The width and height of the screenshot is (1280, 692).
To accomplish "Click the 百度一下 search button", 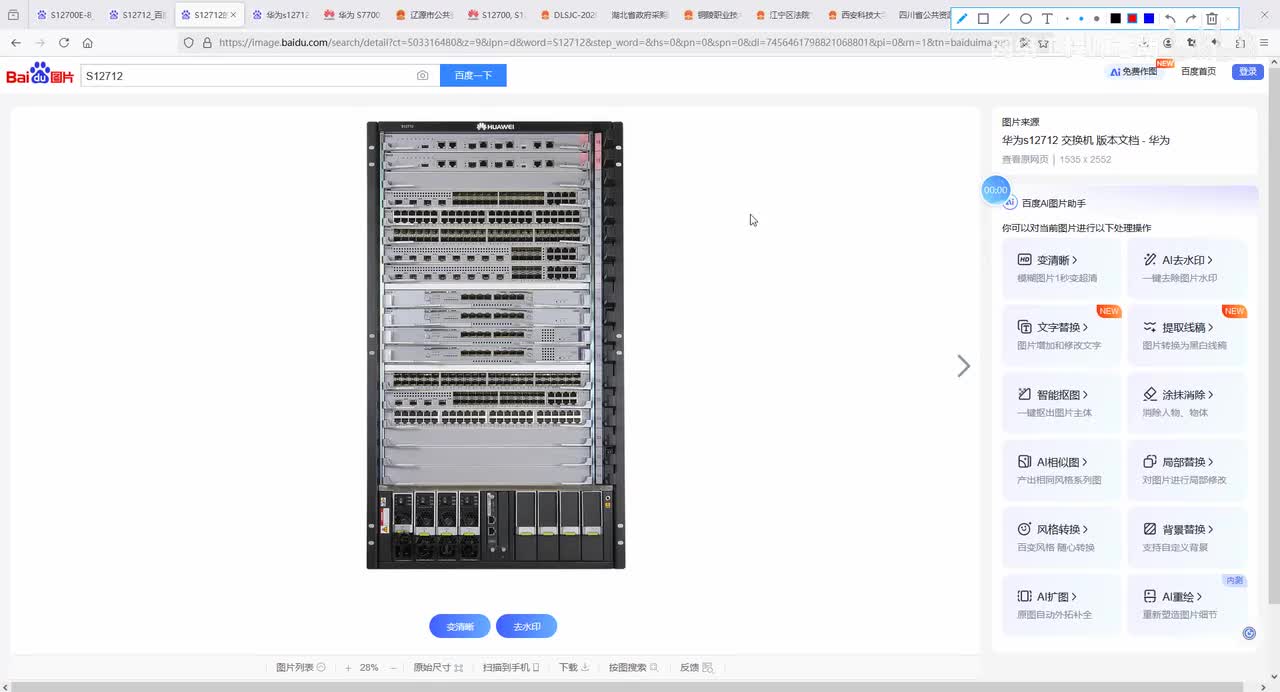I will tap(473, 75).
